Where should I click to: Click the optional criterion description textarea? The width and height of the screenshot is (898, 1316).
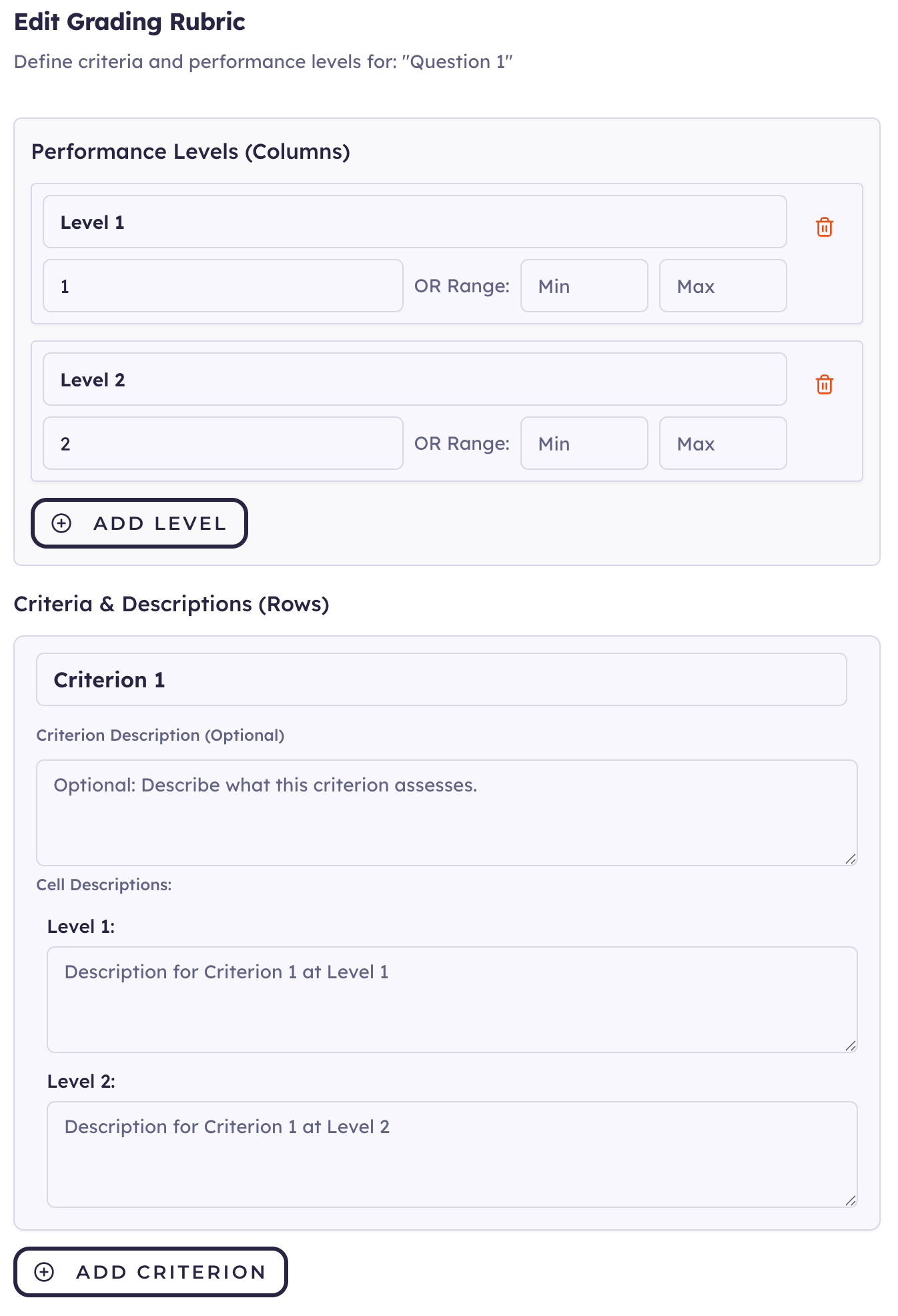tap(446, 807)
